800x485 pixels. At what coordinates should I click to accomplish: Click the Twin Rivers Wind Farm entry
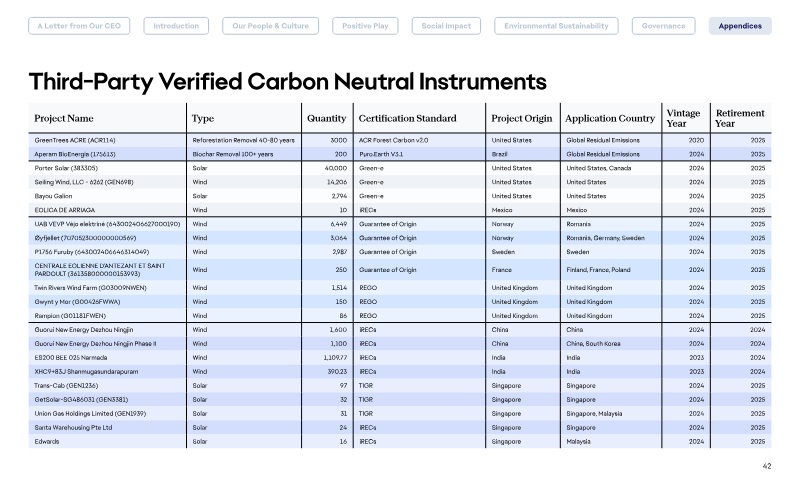point(90,288)
